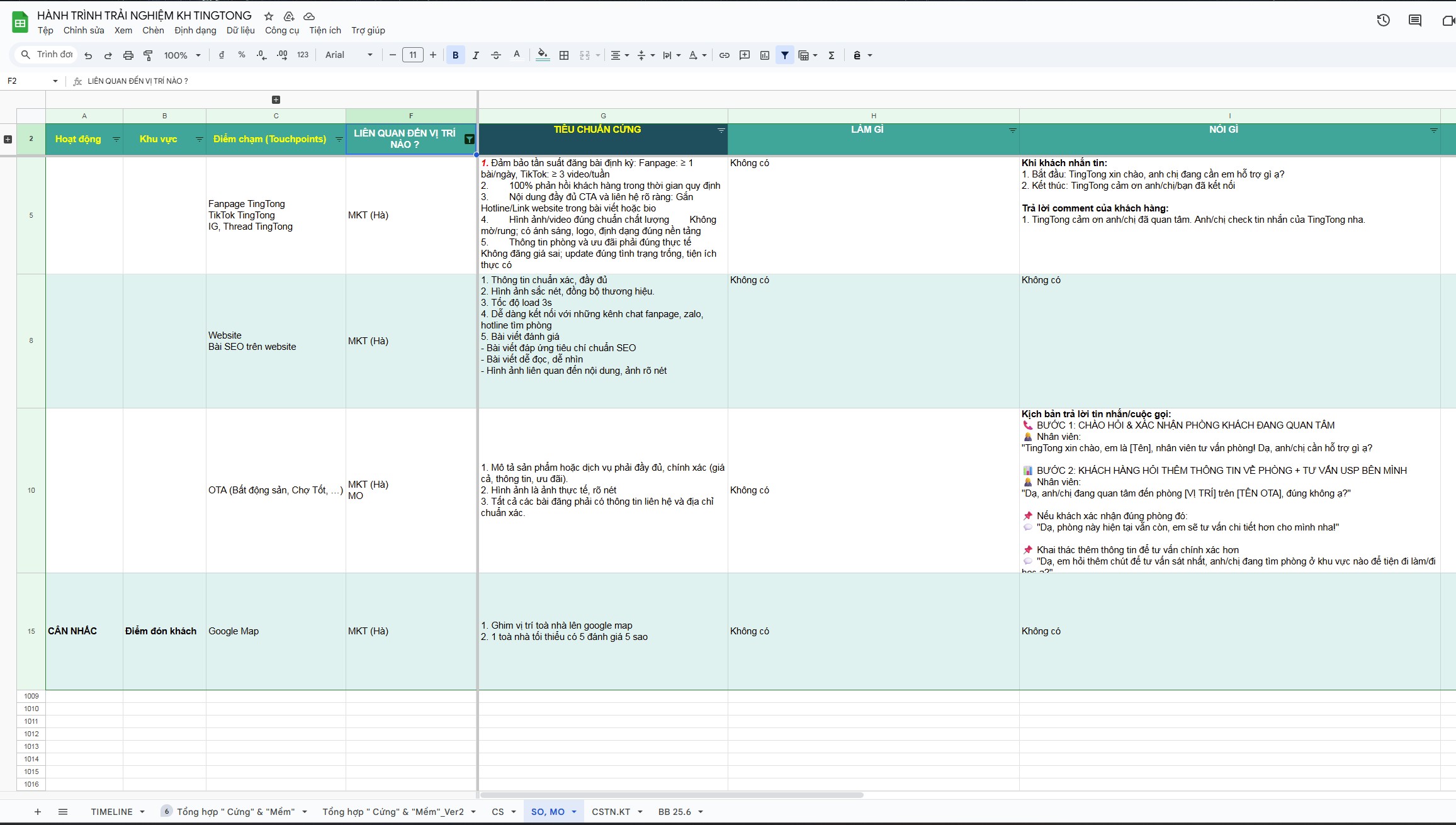
Task: Toggle the filter button in toolbar
Action: (x=785, y=55)
